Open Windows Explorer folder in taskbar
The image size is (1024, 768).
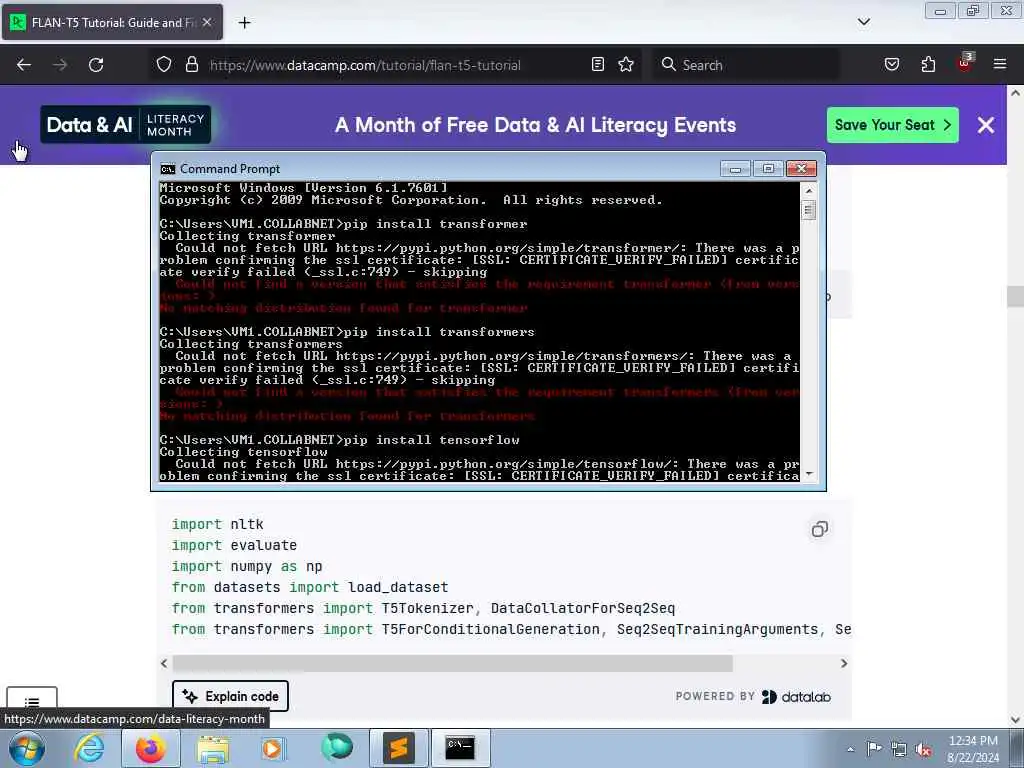click(x=213, y=748)
